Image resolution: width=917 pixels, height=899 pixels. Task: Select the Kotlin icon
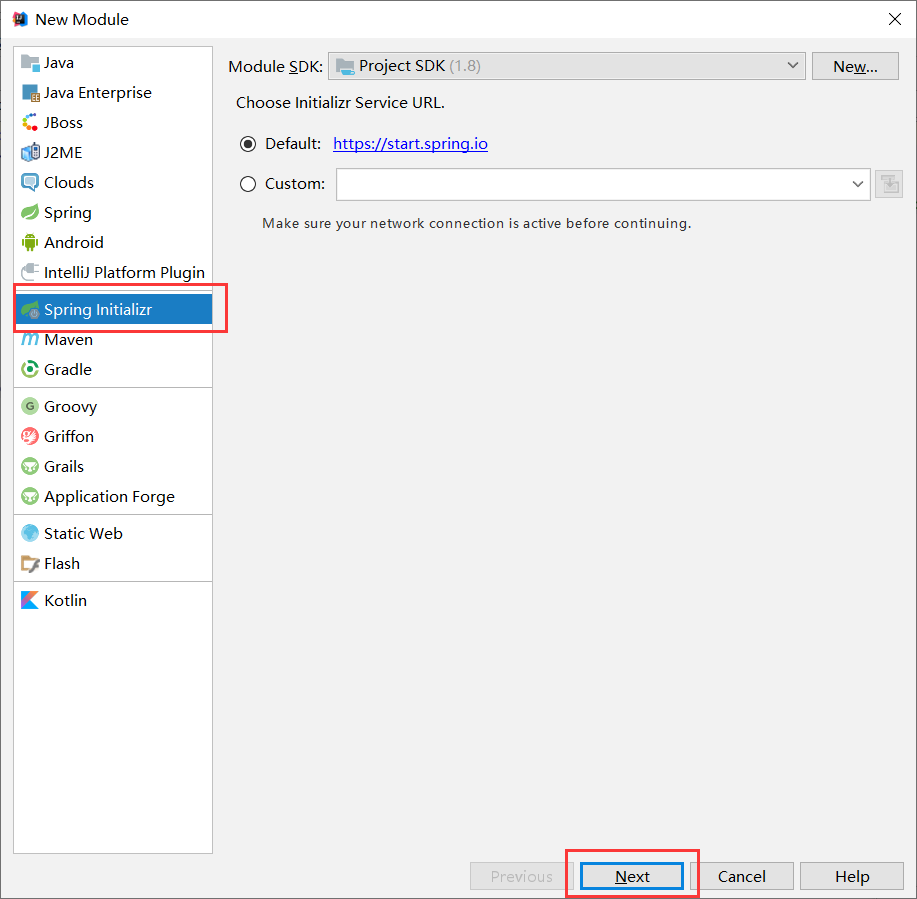point(30,600)
